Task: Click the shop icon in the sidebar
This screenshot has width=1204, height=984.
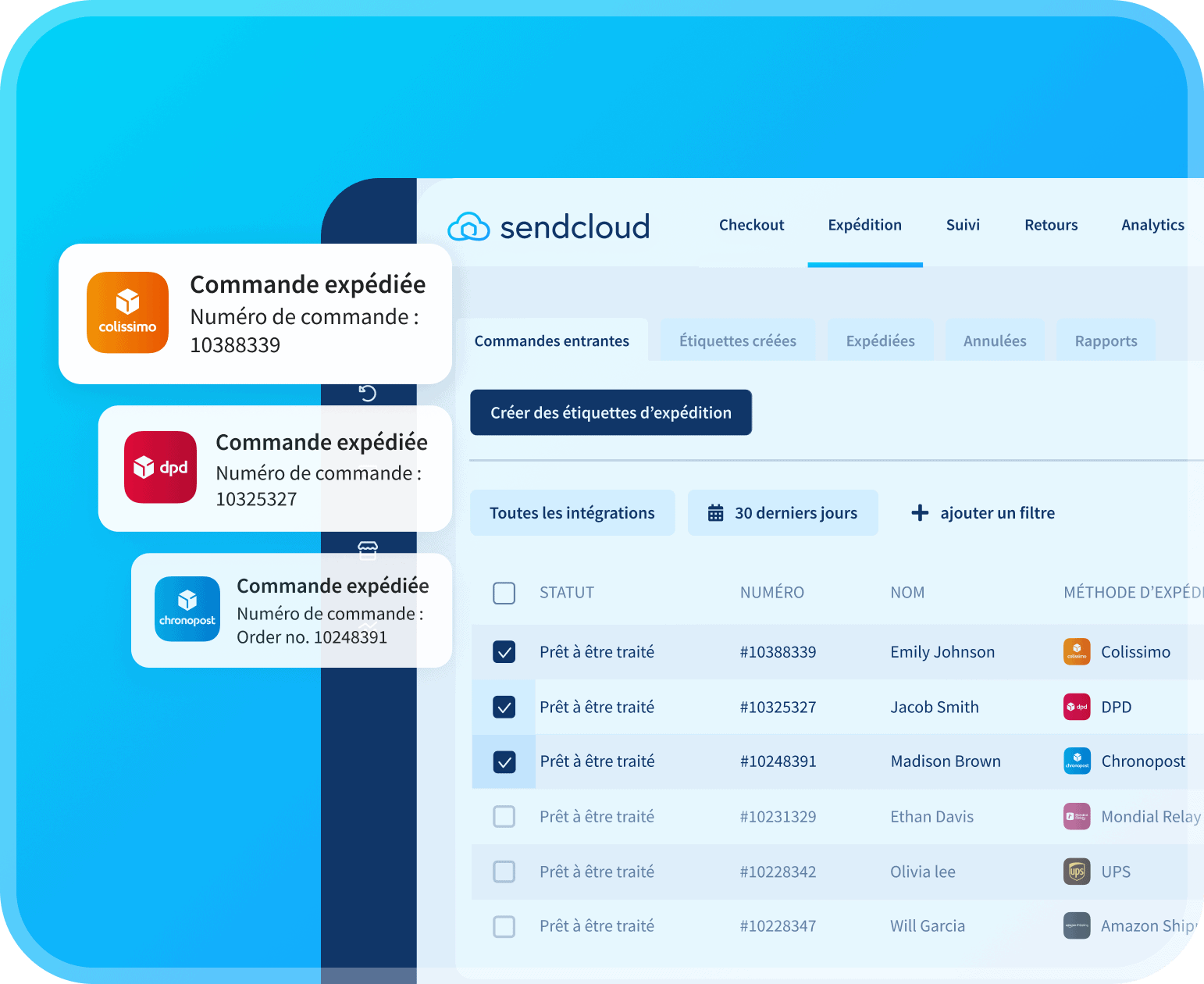Action: (368, 551)
